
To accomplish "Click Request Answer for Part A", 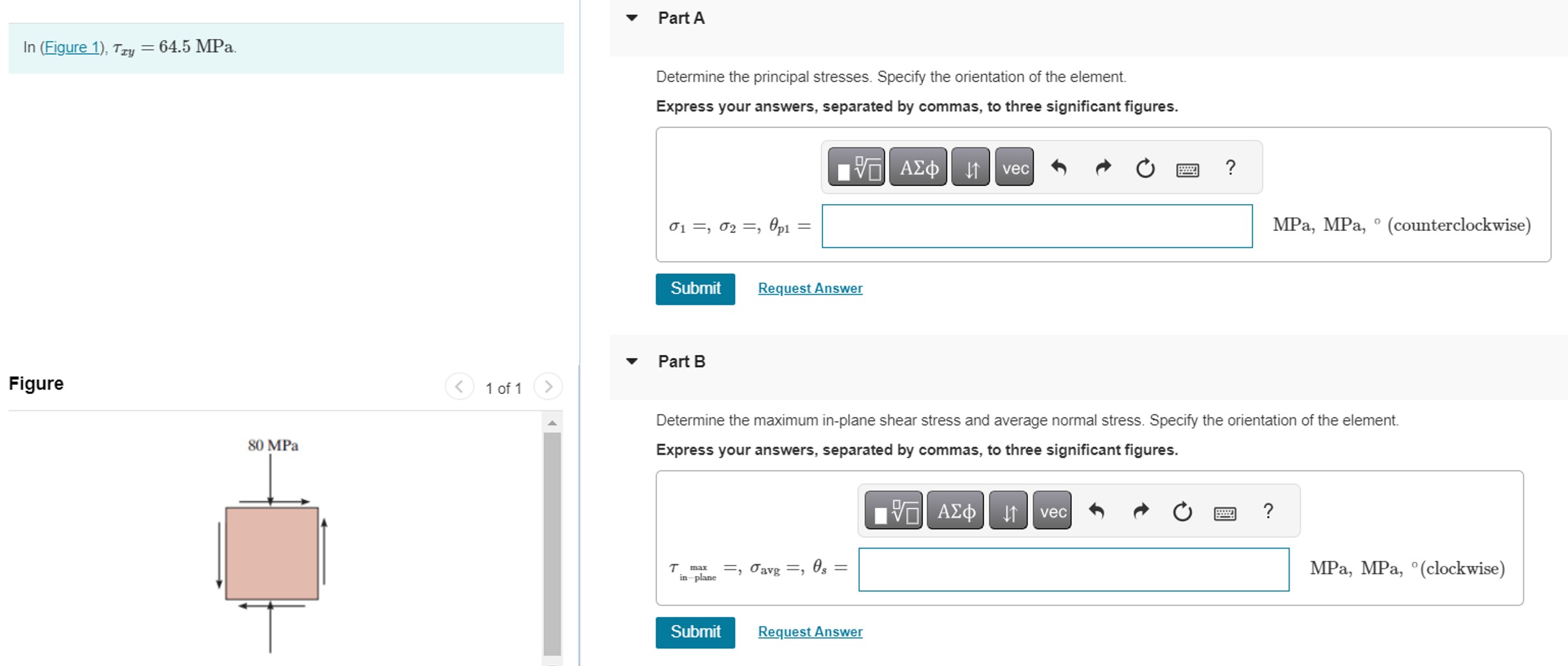I will click(810, 288).
